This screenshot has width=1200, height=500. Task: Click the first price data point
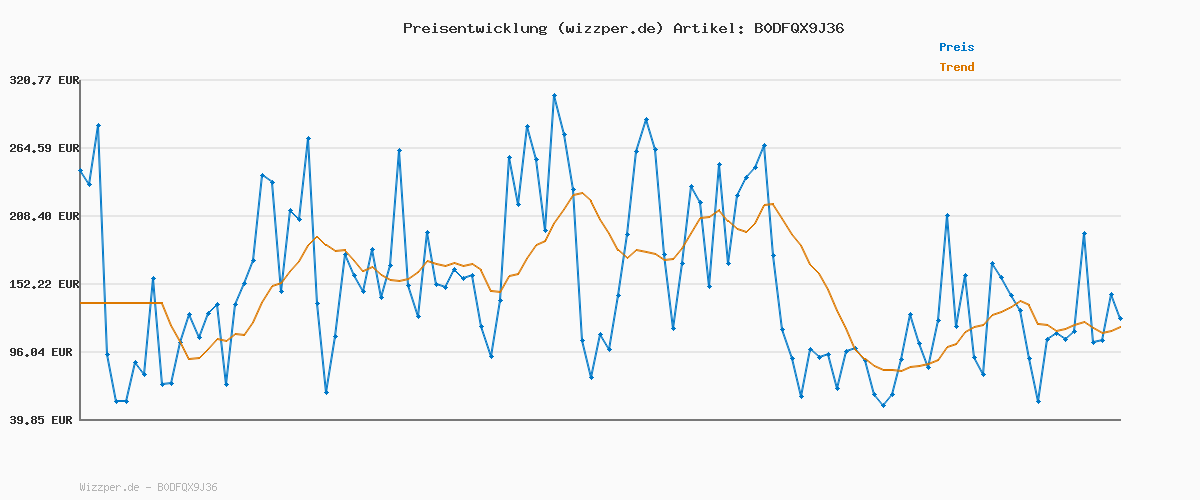(x=80, y=170)
